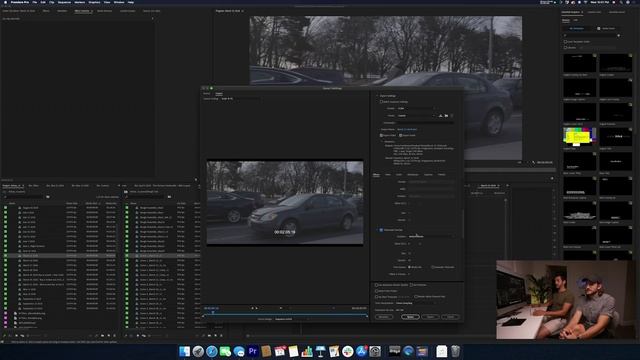640x360 pixels.
Task: Enable Import Into Project checkbox
Action: click(376, 291)
